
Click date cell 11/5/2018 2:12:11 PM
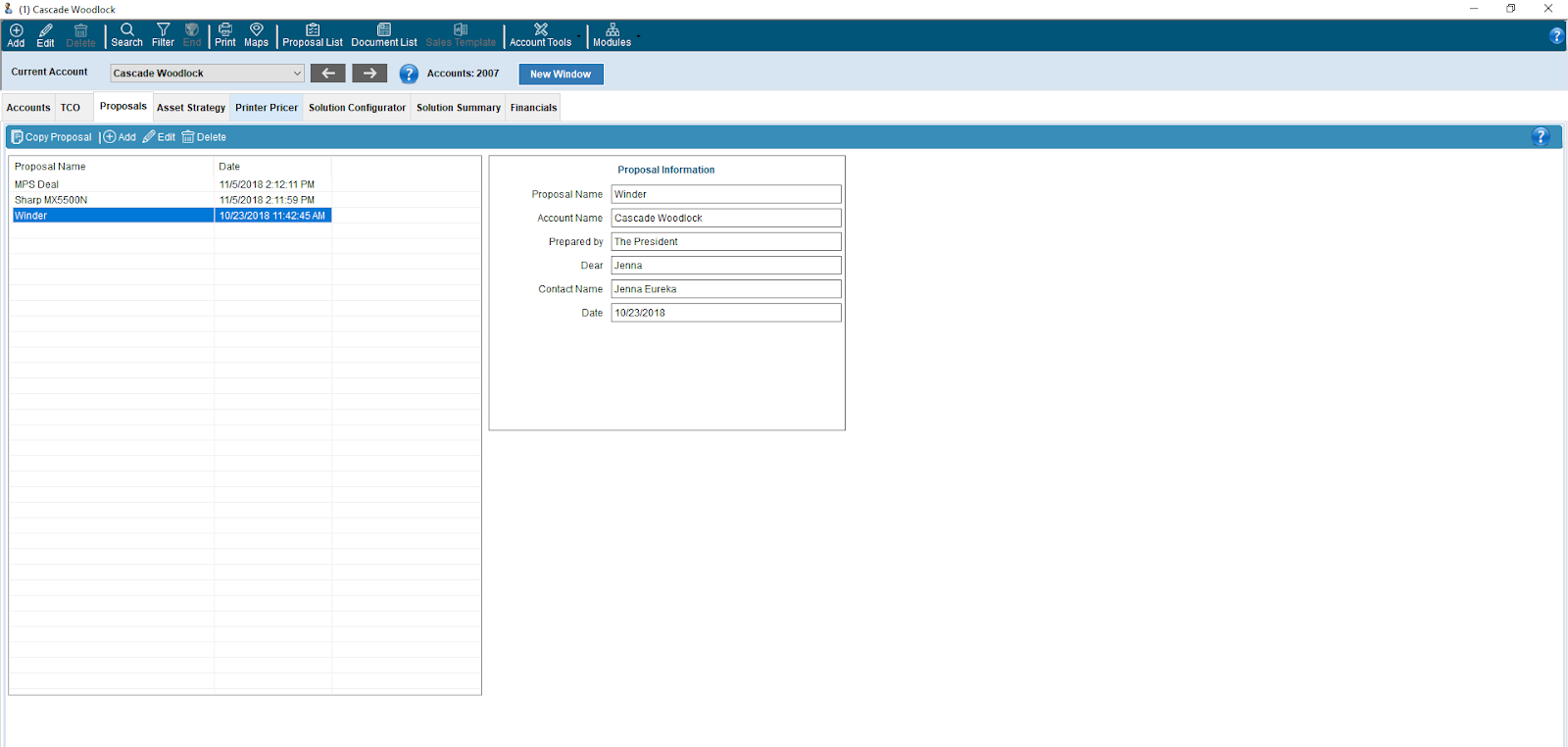tap(272, 184)
